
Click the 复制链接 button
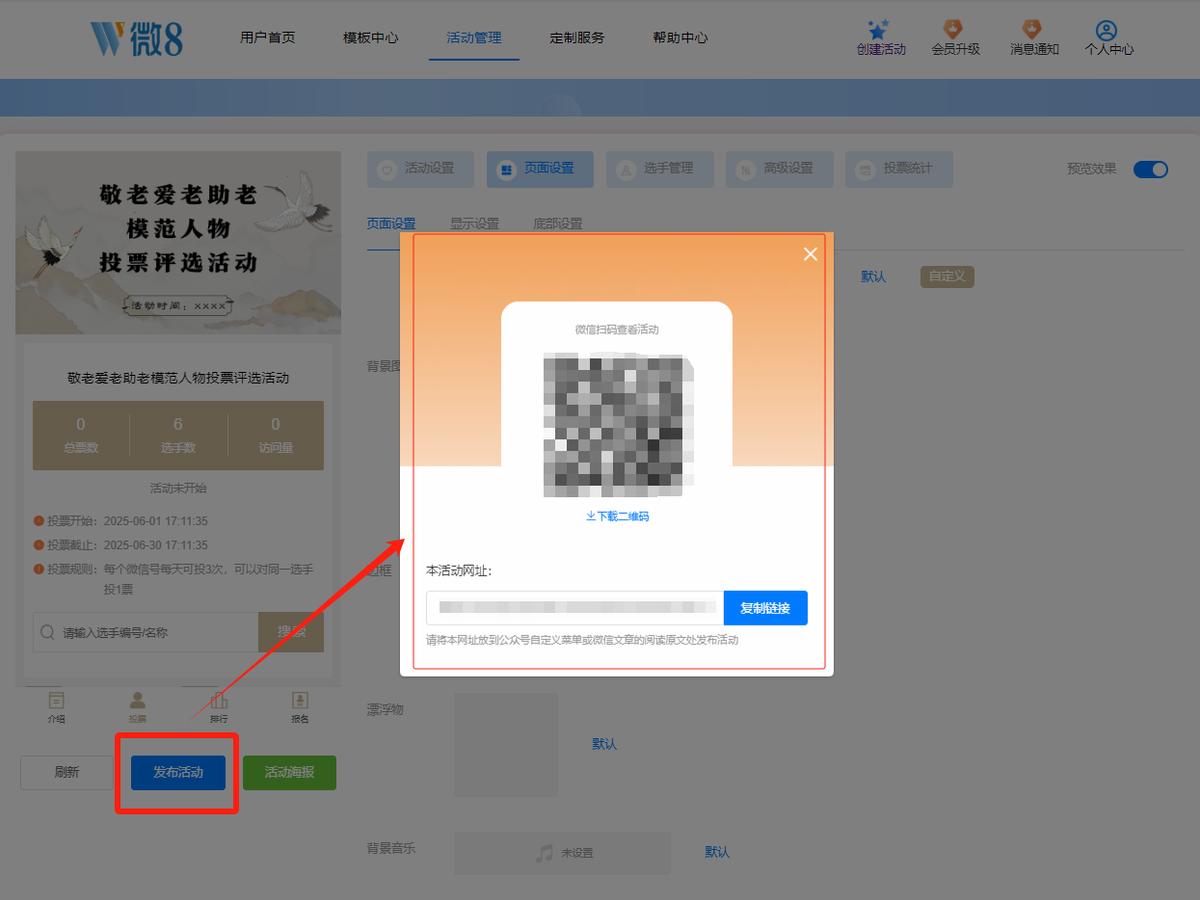point(765,608)
